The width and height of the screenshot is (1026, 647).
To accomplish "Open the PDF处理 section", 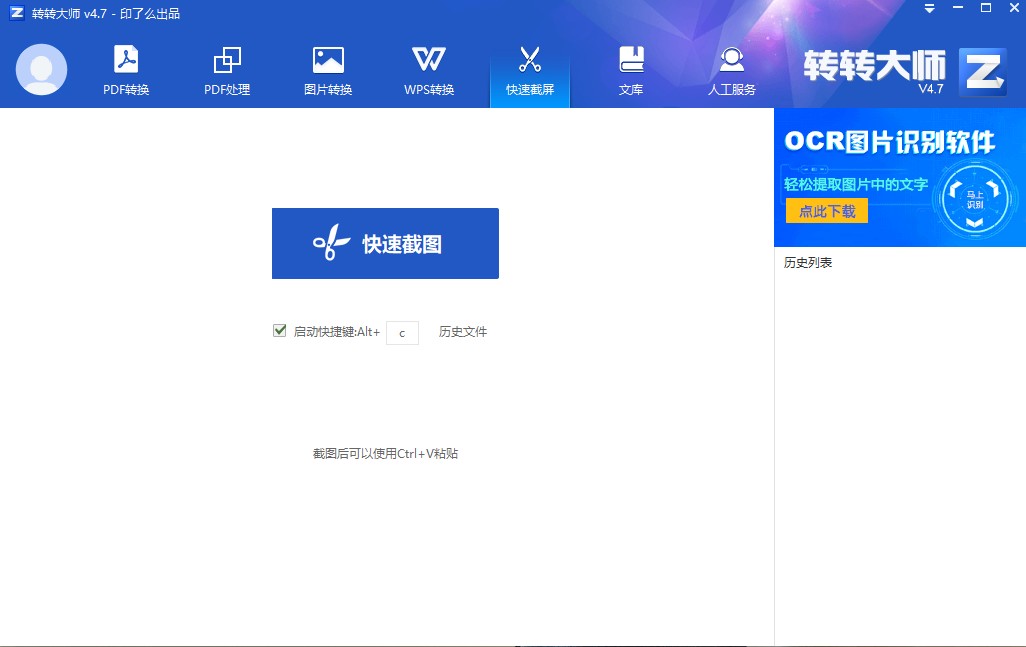I will point(227,71).
